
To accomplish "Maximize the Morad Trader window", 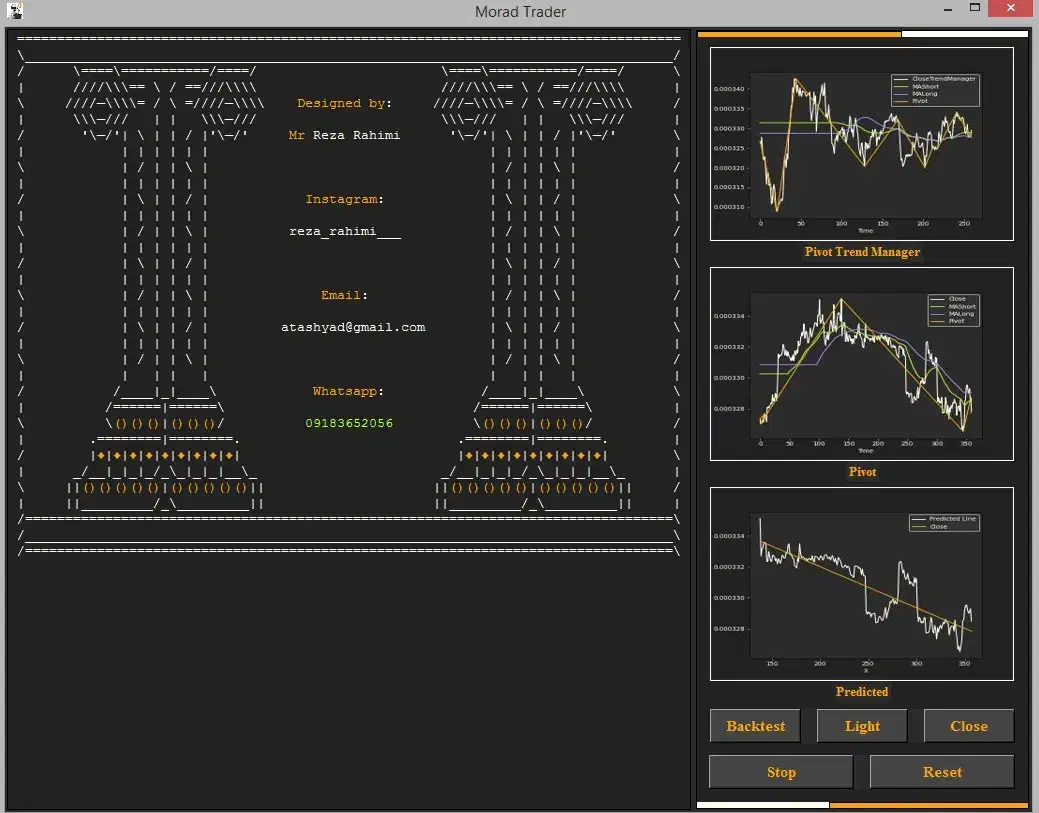I will tap(974, 10).
